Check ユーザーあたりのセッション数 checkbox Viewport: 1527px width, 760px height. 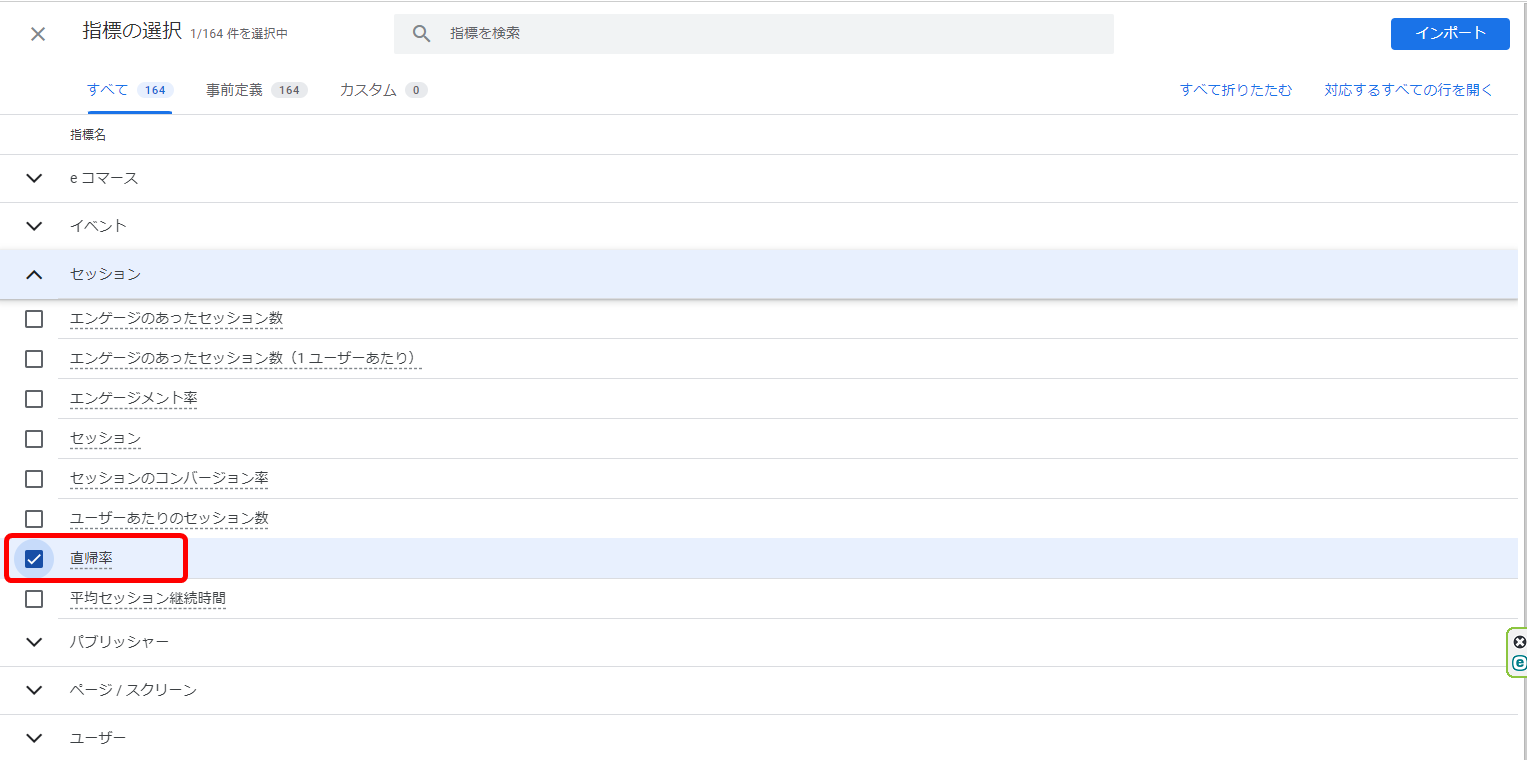34,519
